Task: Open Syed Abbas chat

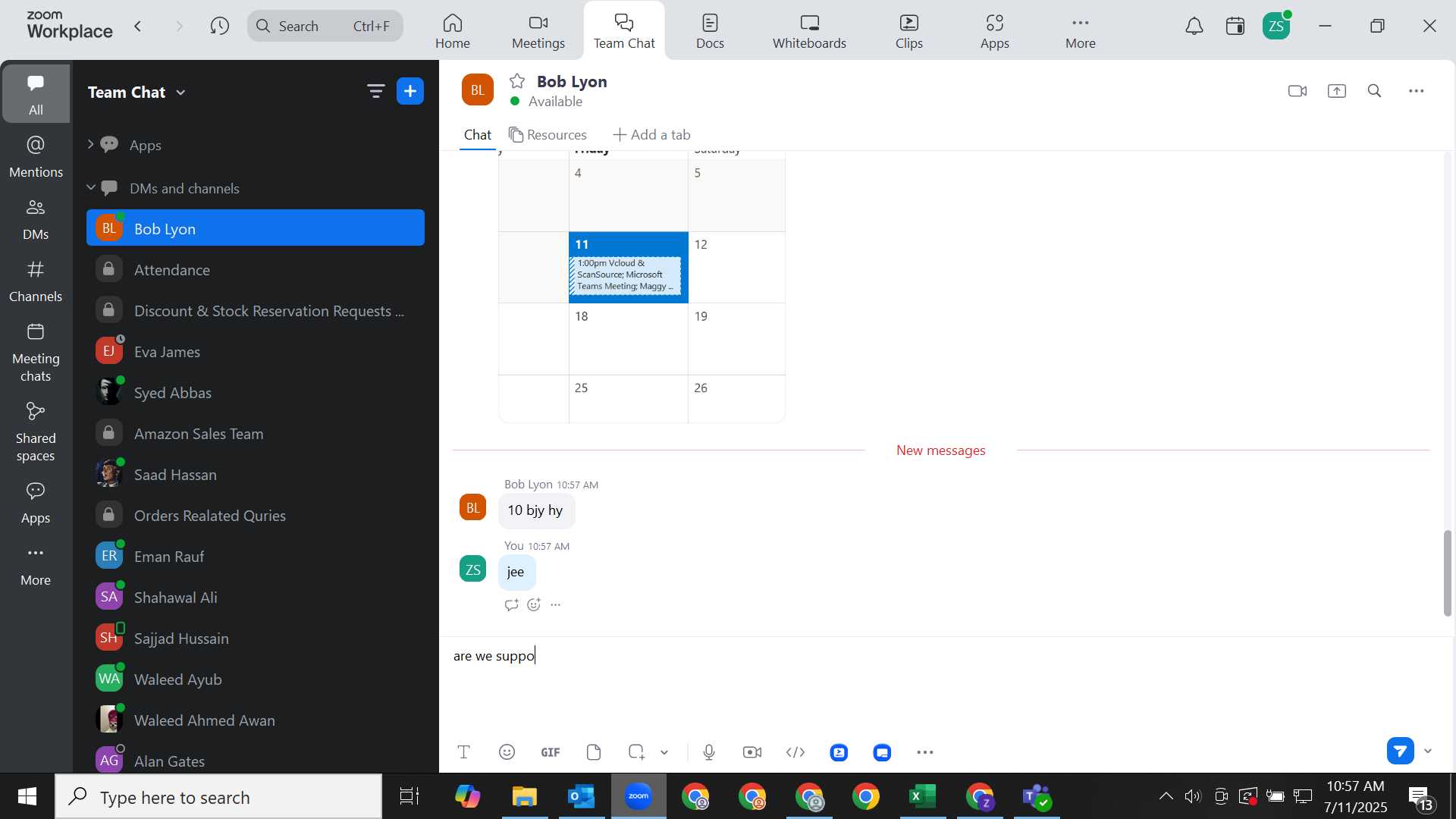Action: [256, 392]
